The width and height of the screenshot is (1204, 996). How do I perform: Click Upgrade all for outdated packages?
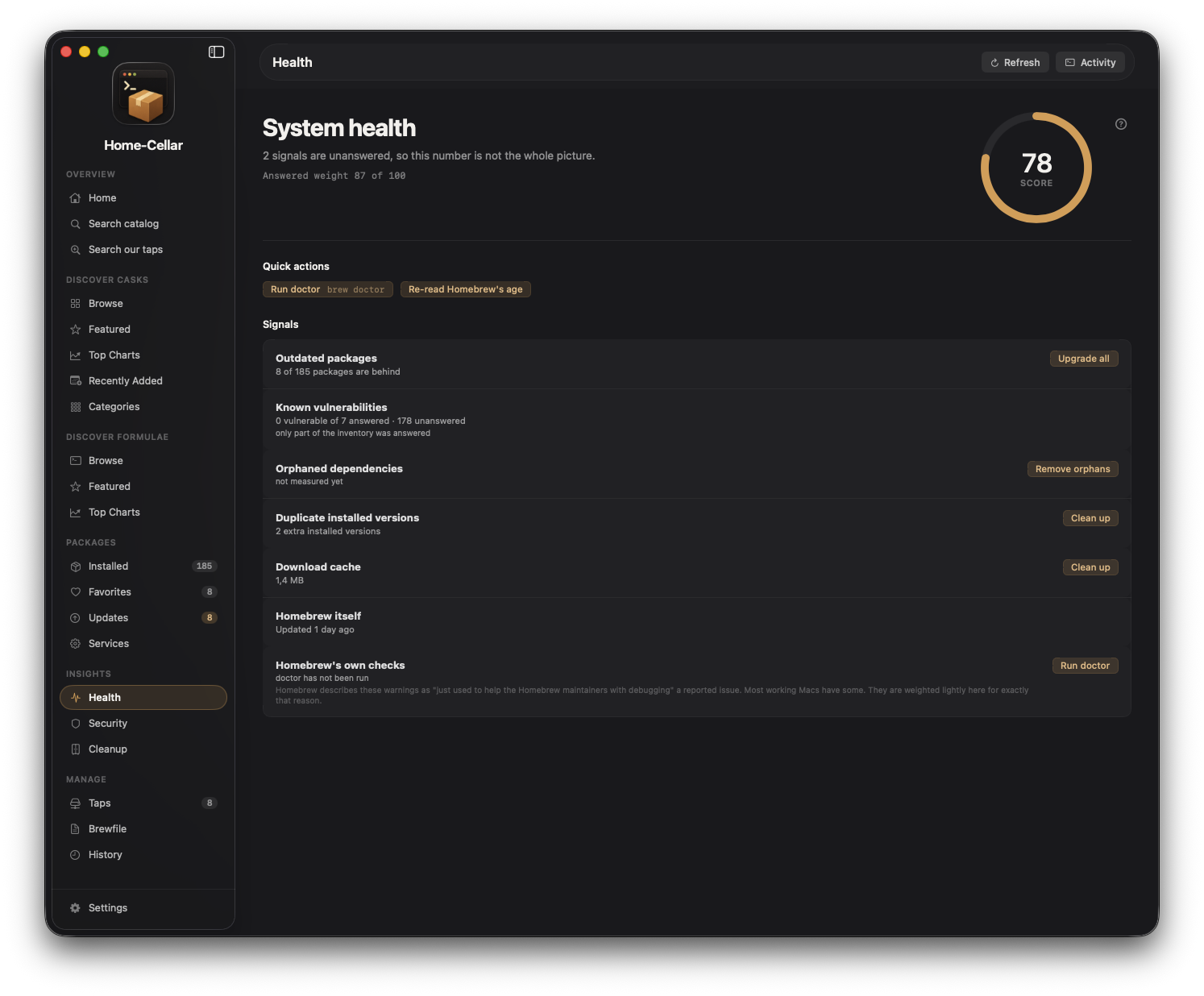(1084, 359)
